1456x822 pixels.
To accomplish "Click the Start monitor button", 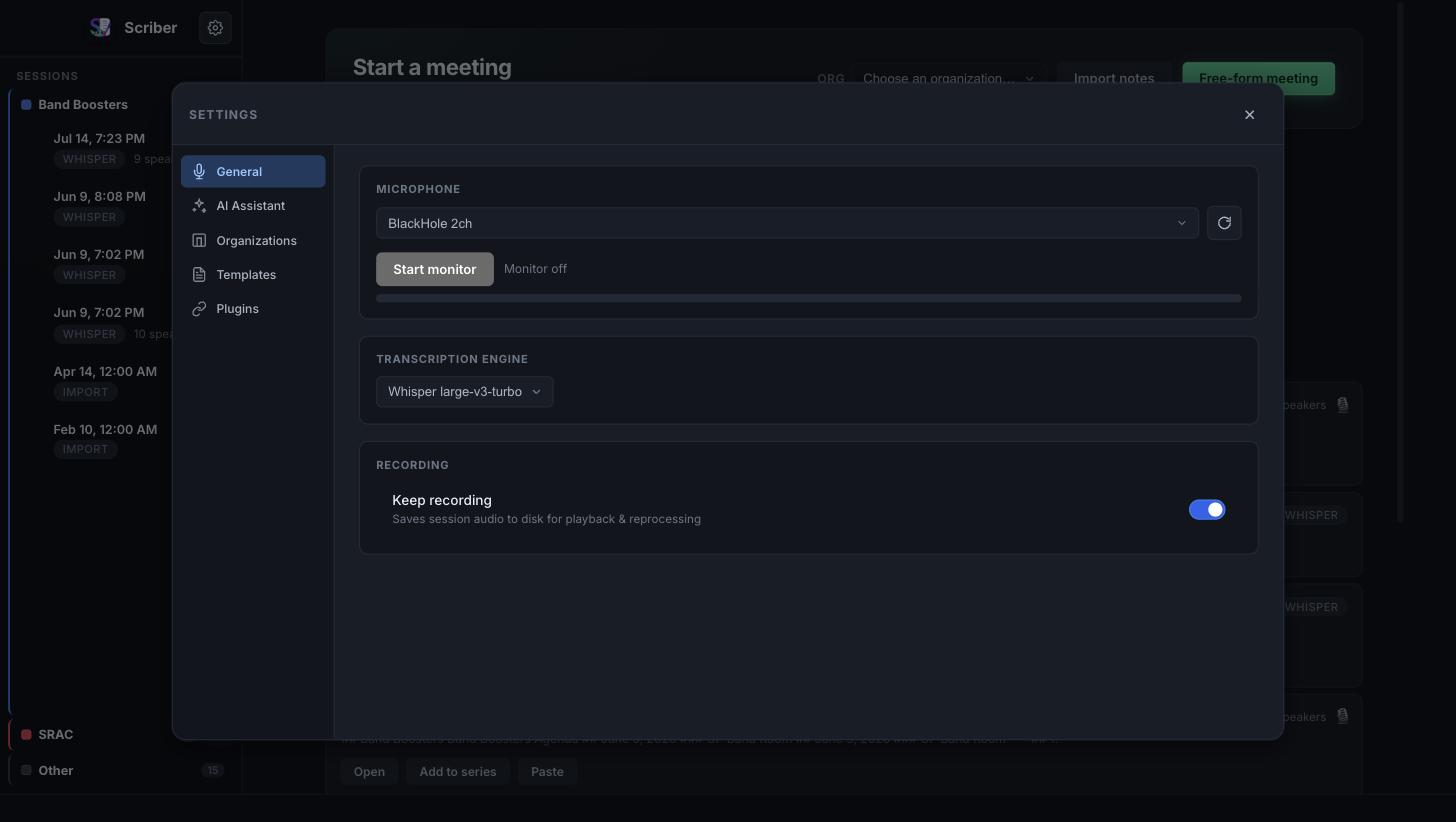I will [435, 269].
